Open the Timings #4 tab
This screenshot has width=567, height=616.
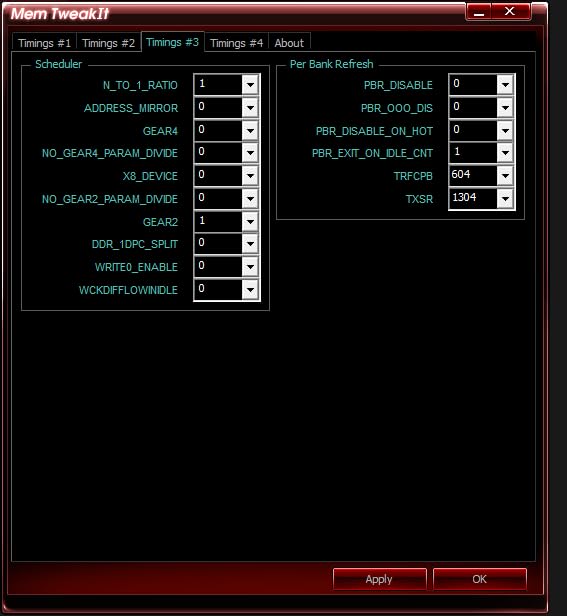pos(237,42)
